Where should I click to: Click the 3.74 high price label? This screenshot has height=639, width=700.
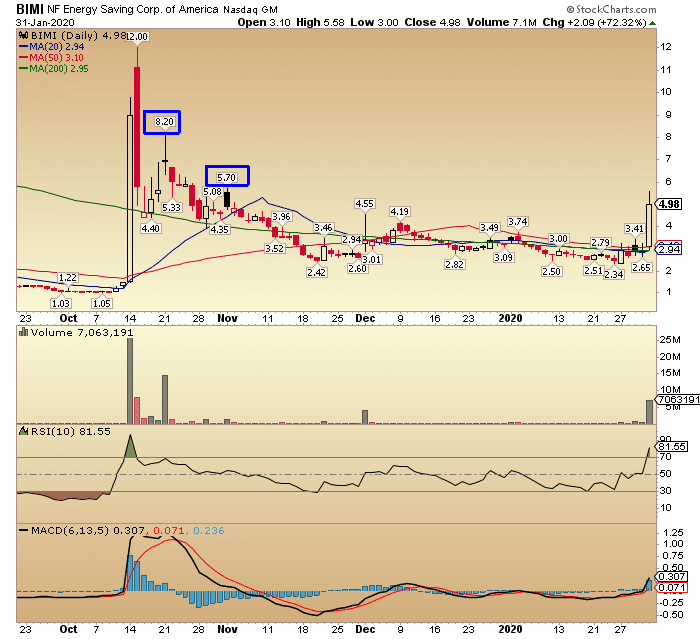click(x=517, y=221)
